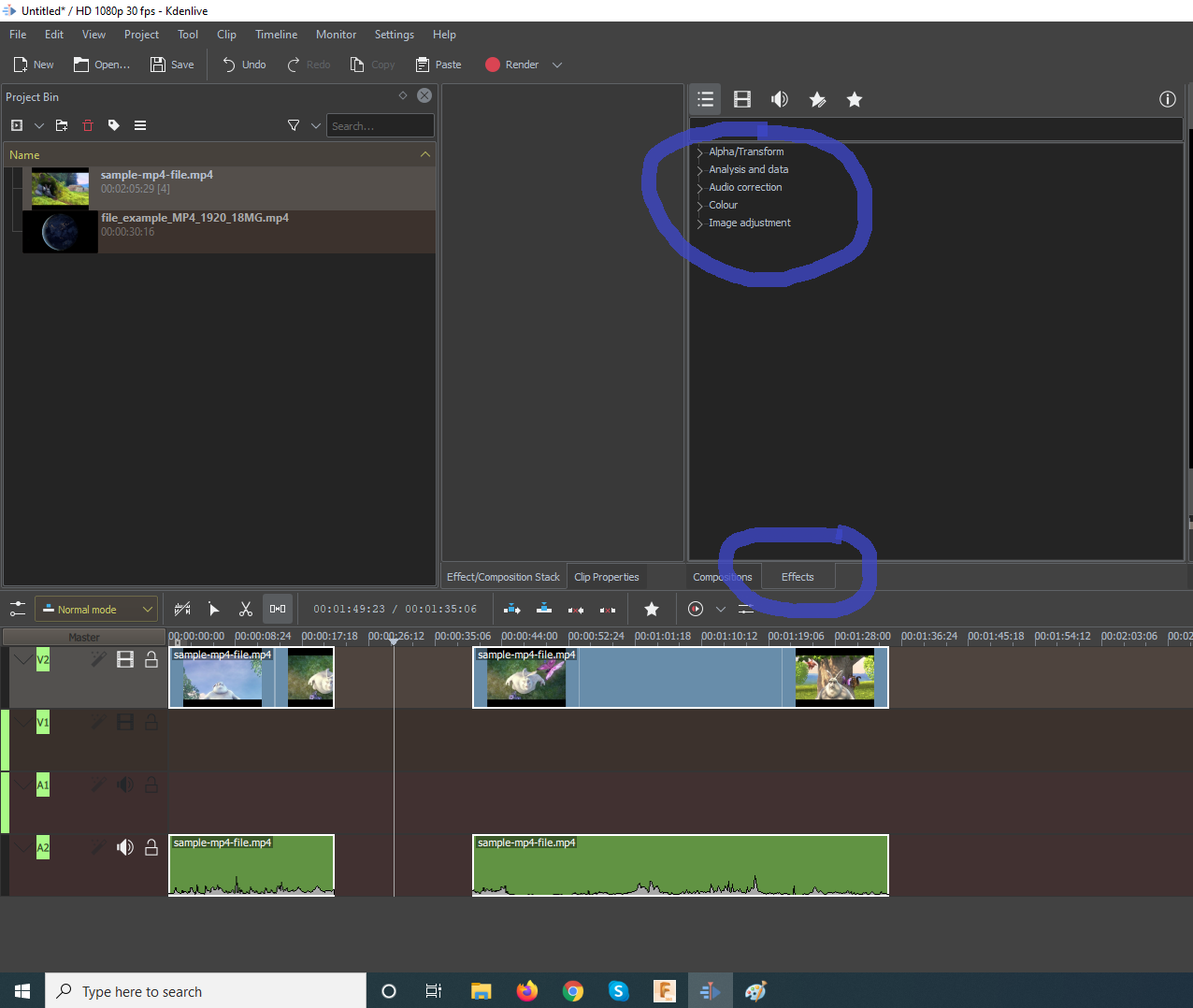Toggle lock on track V2
The height and width of the screenshot is (1008, 1193).
[x=151, y=660]
